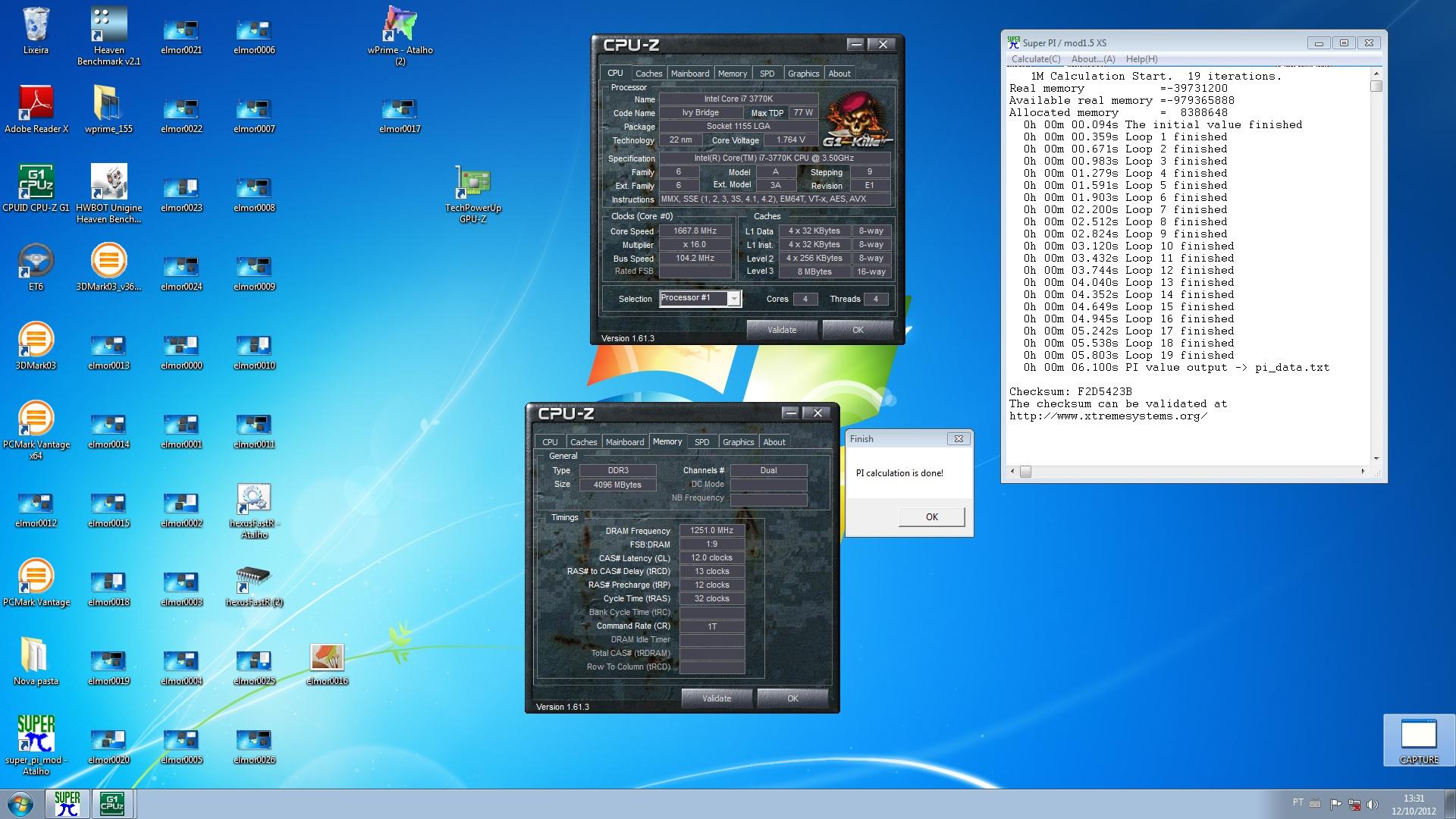Switch to SPD tab in lower CPU-Z
Viewport: 1456px width, 819px height.
[702, 442]
